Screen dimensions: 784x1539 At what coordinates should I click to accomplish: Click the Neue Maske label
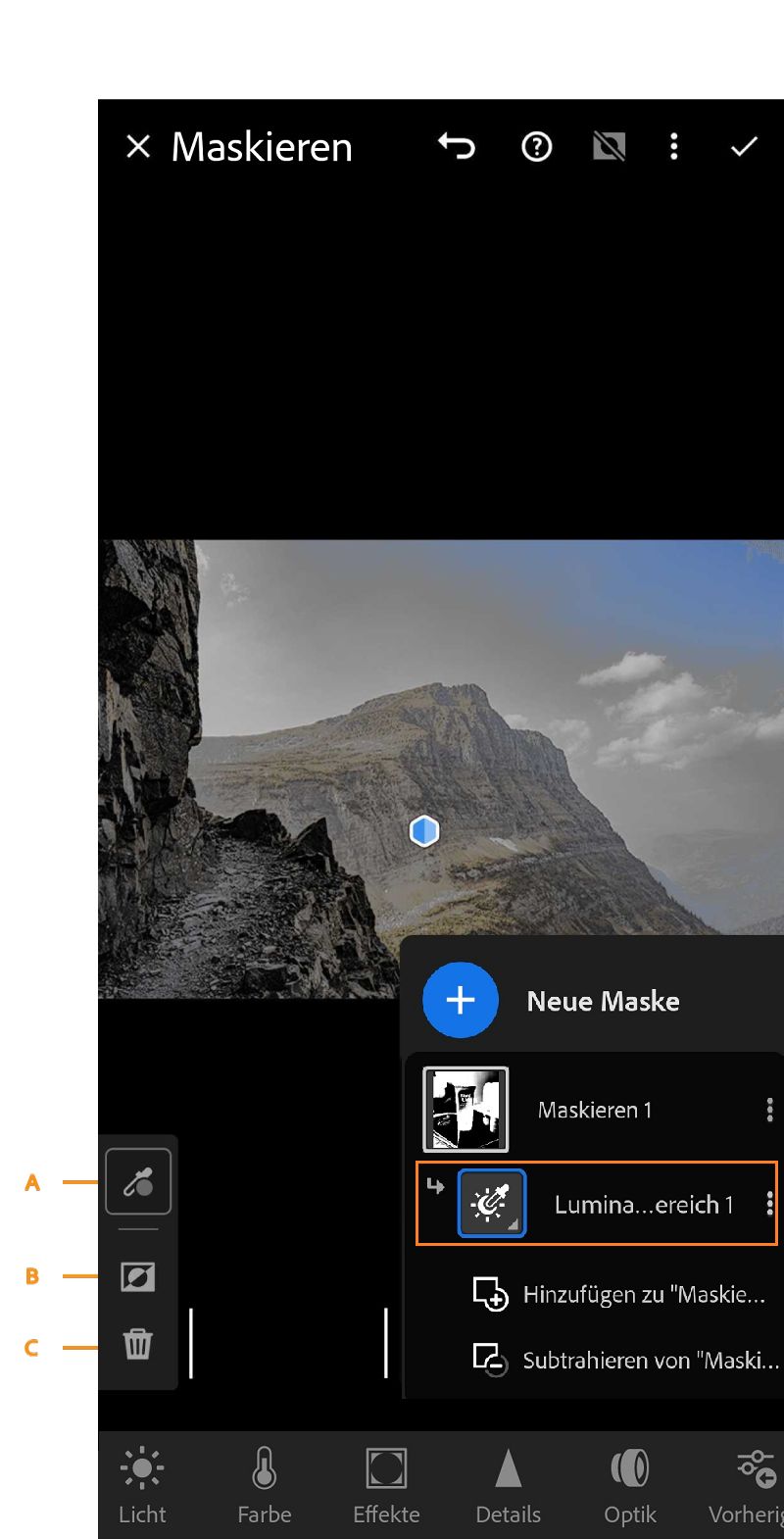[604, 1001]
